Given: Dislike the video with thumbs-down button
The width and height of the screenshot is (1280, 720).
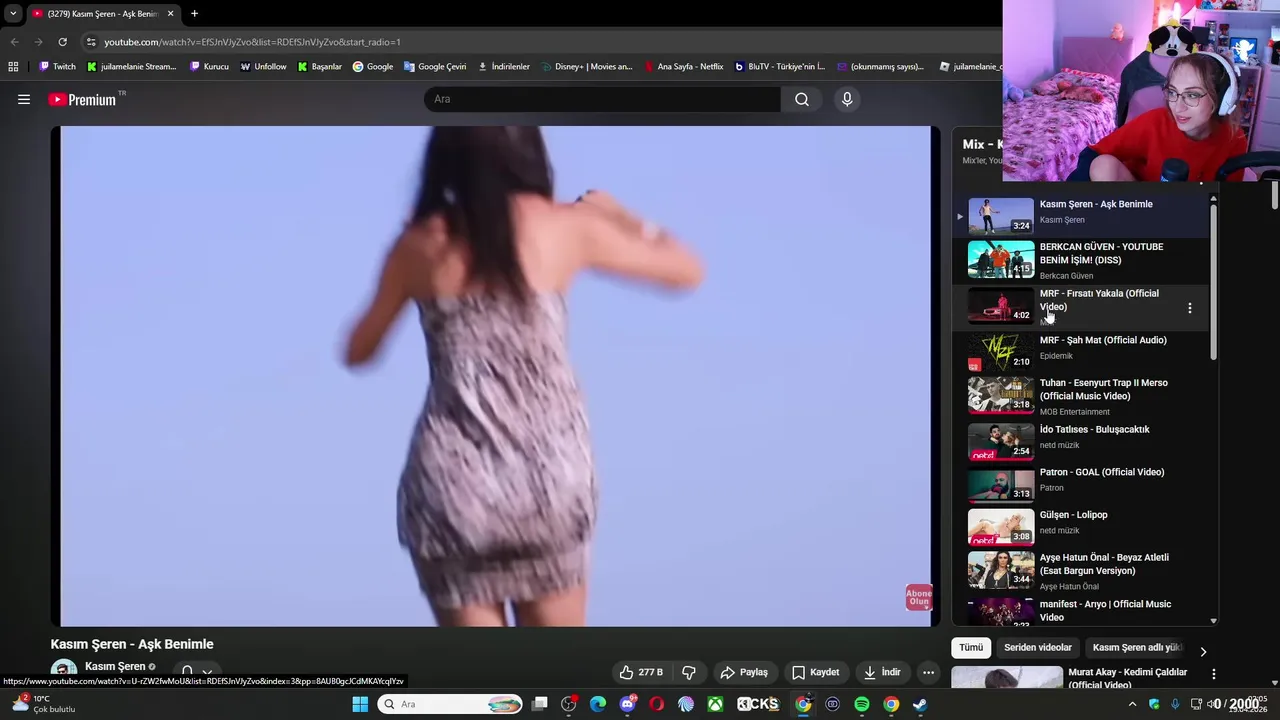Looking at the screenshot, I should click(688, 672).
